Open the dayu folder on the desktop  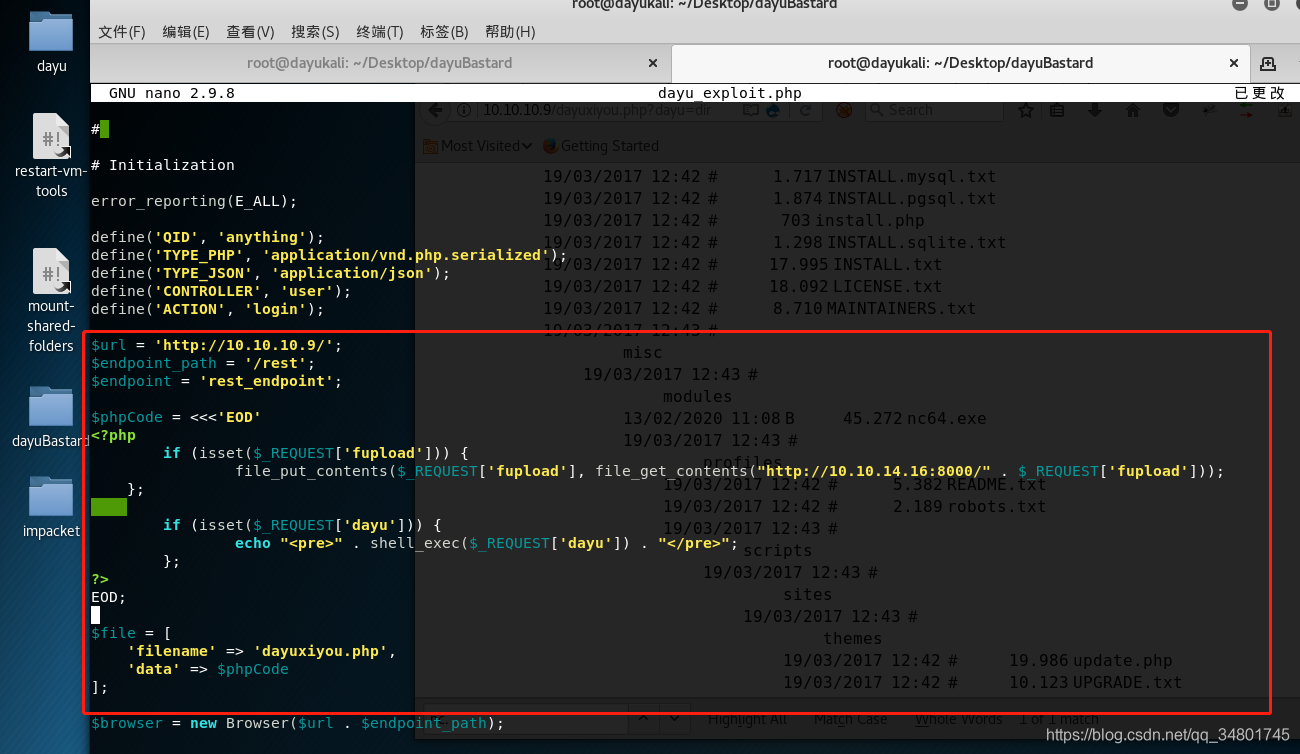click(x=51, y=33)
